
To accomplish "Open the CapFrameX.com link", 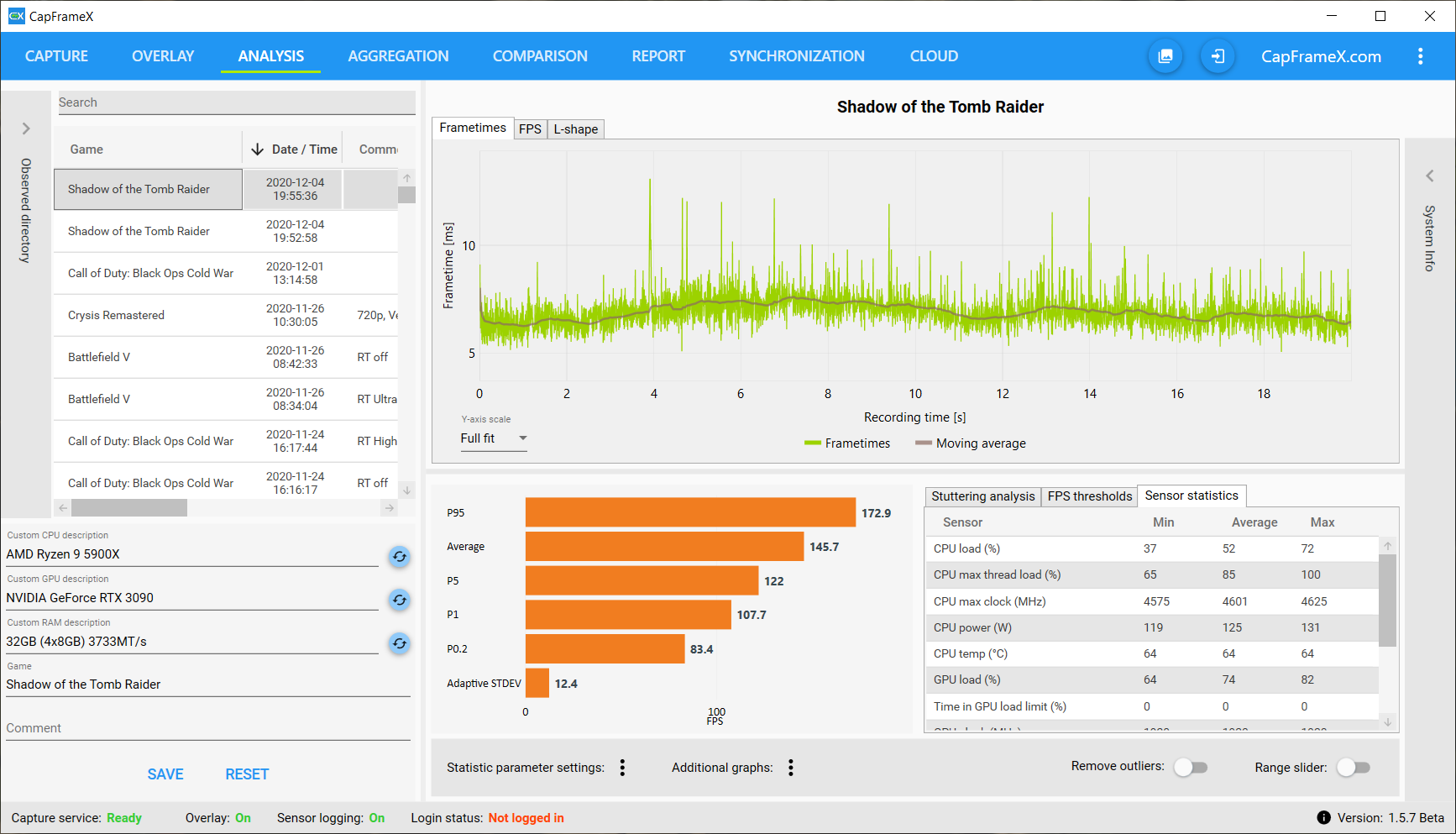I will pos(1321,56).
